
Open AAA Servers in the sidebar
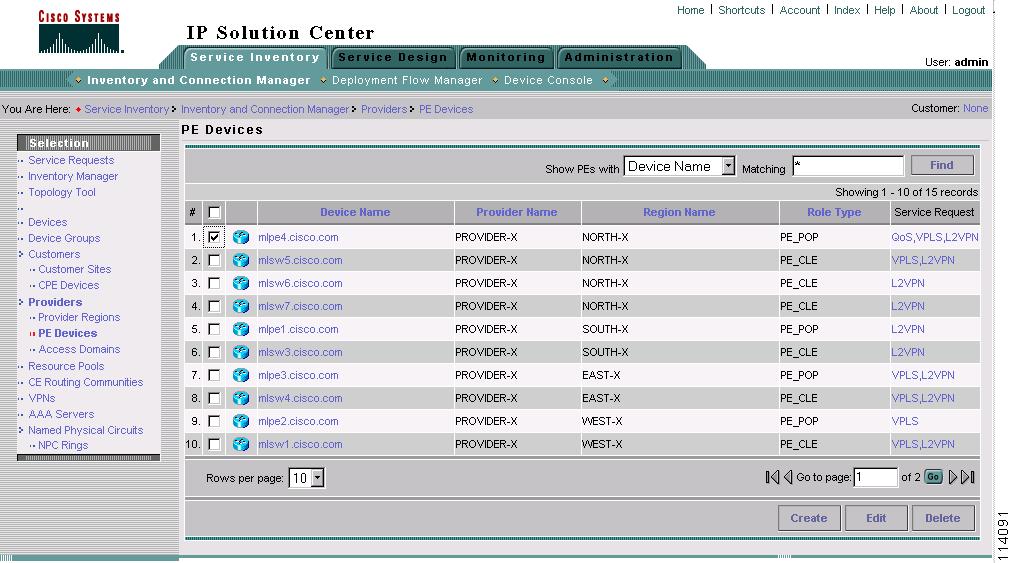coord(61,414)
